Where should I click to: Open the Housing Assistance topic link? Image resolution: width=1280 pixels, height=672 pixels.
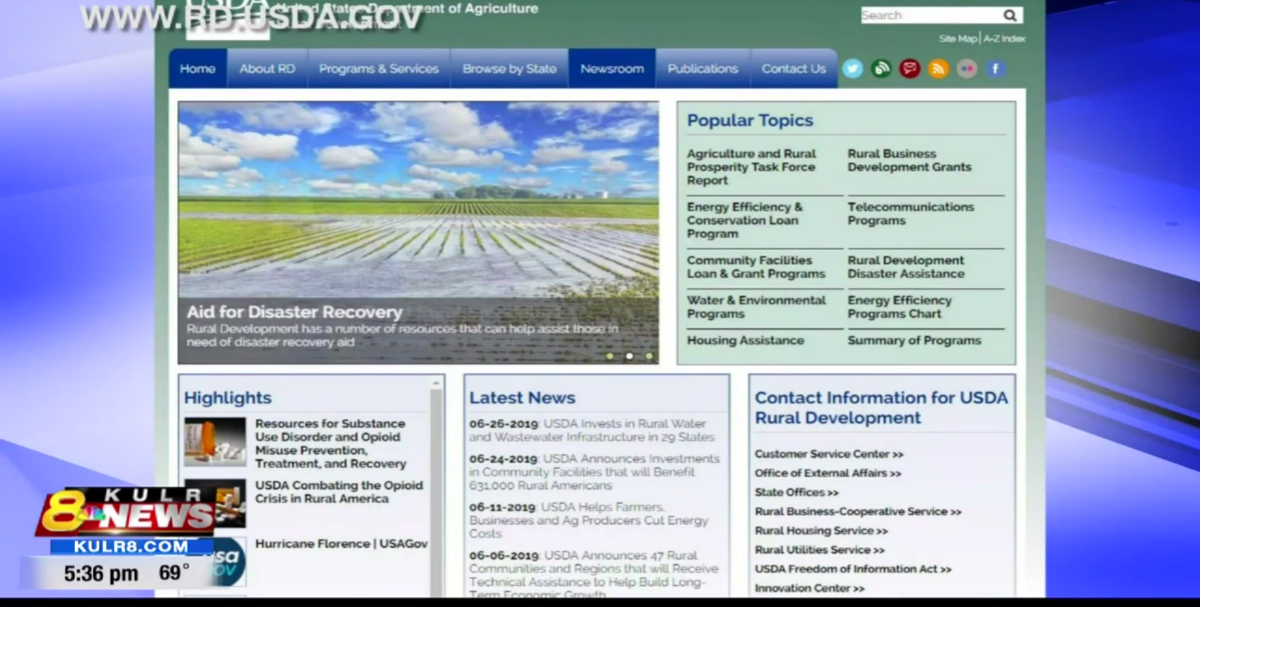(745, 341)
